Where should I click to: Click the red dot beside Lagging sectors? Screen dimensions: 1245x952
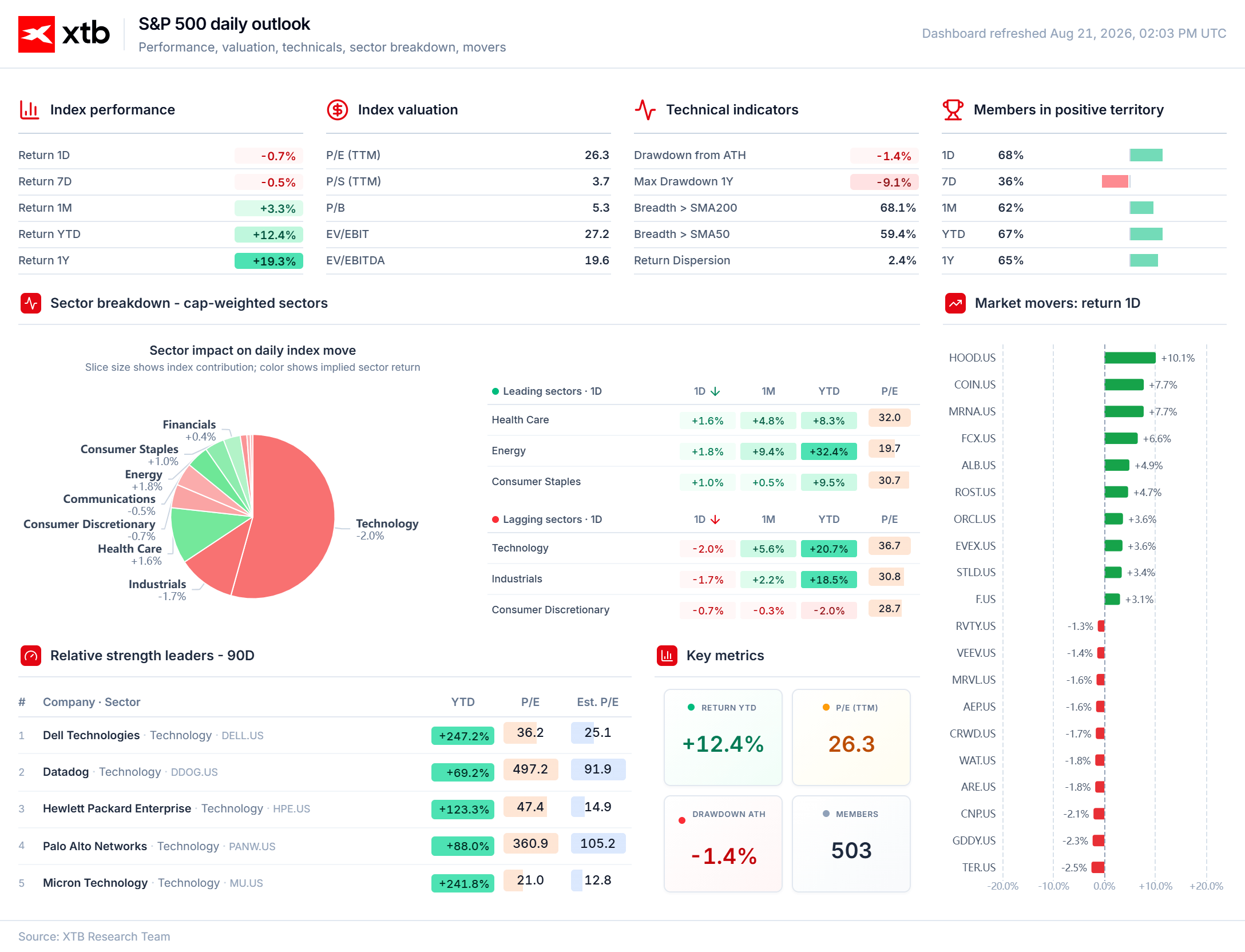pyautogui.click(x=495, y=519)
